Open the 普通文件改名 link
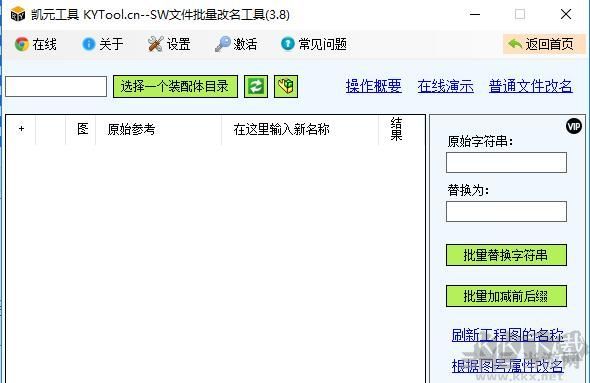This screenshot has height=383, width=590. [531, 87]
